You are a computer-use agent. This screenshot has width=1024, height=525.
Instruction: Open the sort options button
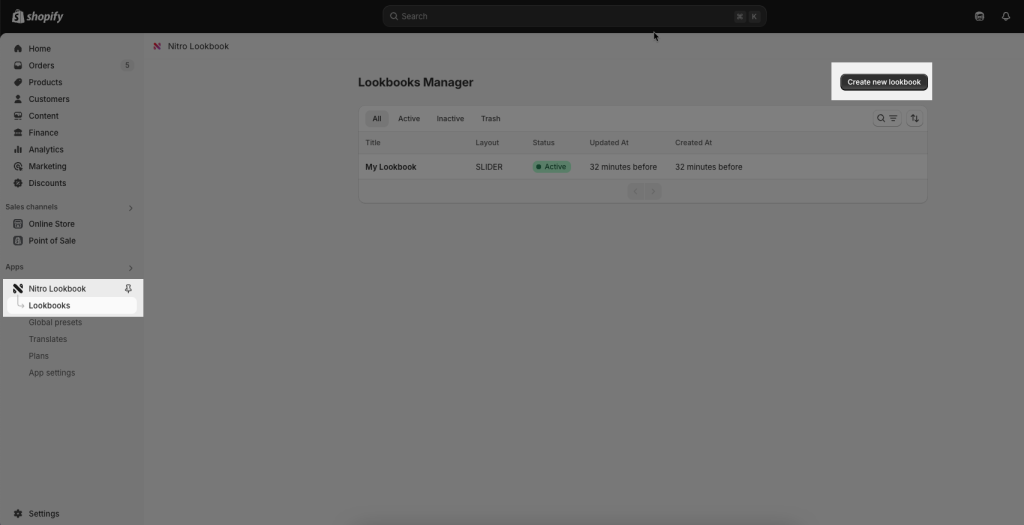click(914, 118)
